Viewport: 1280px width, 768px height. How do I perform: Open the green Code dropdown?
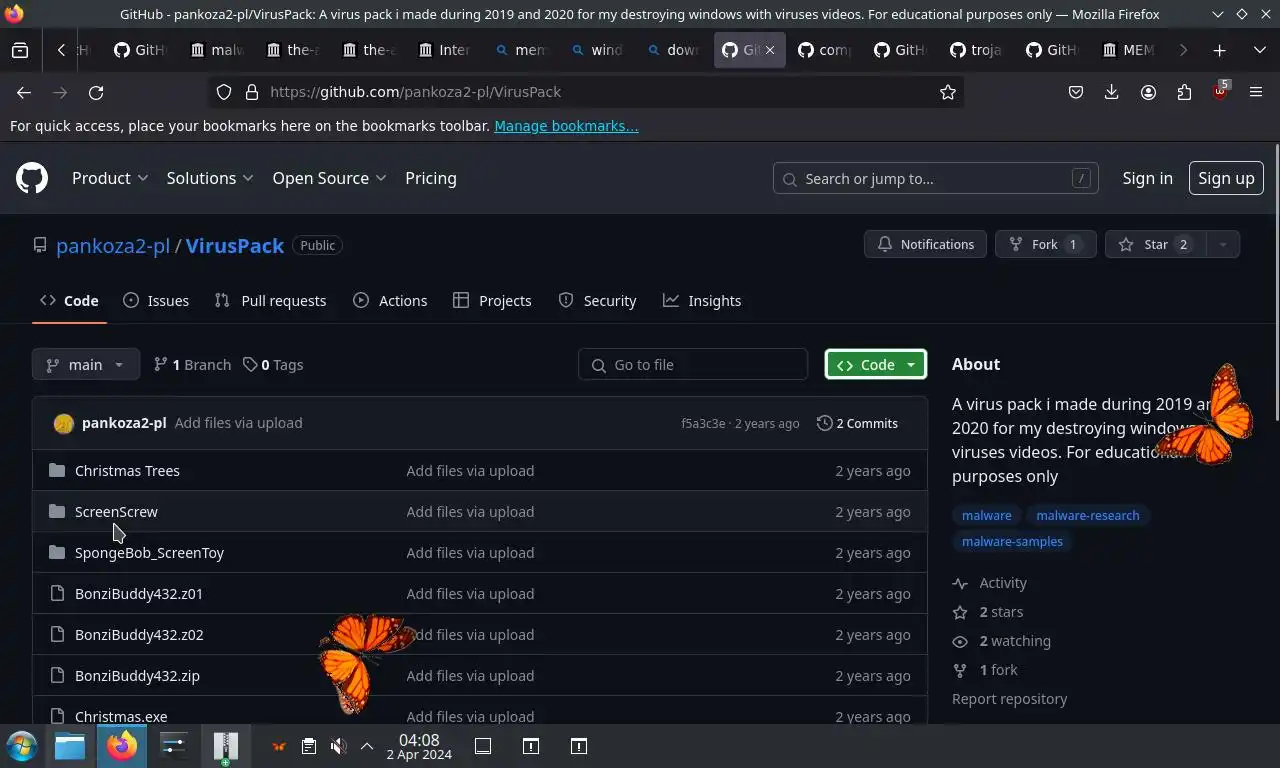876,364
